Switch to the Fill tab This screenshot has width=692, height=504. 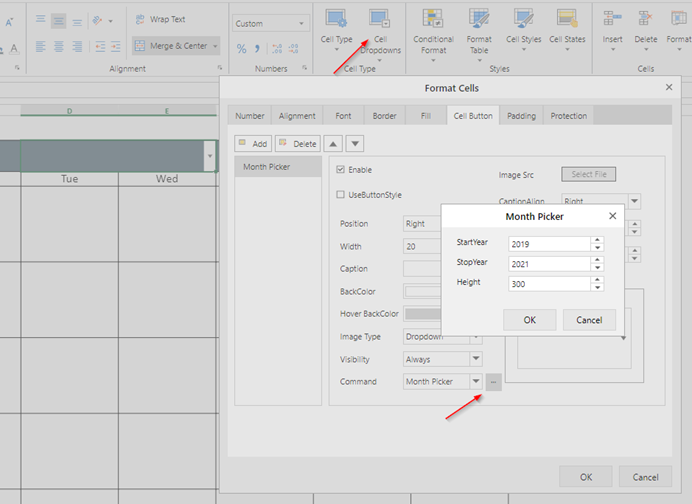pyautogui.click(x=425, y=116)
